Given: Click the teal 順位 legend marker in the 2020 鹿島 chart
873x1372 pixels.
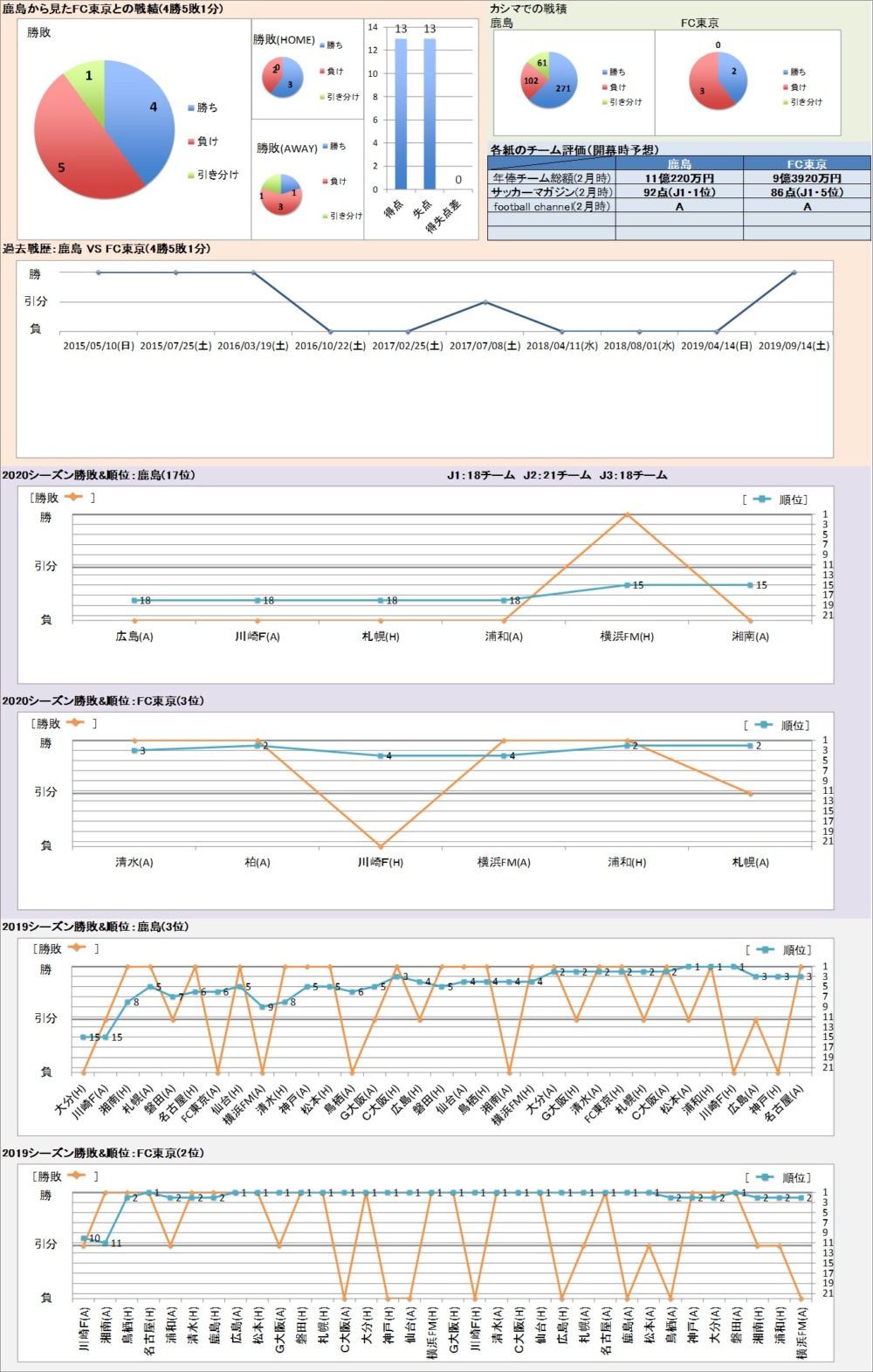Looking at the screenshot, I should point(762,500).
